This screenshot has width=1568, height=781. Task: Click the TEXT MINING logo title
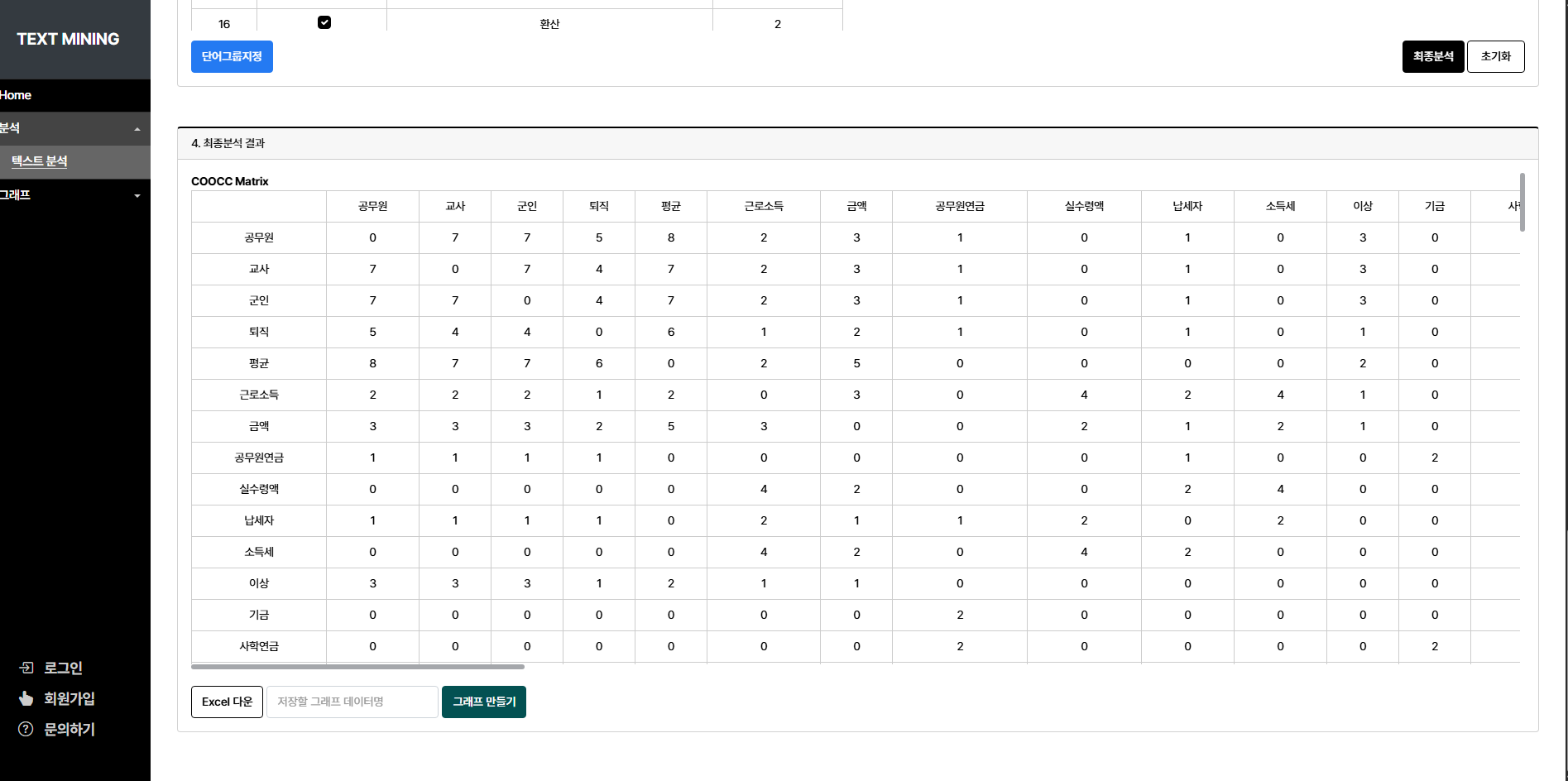coord(68,39)
